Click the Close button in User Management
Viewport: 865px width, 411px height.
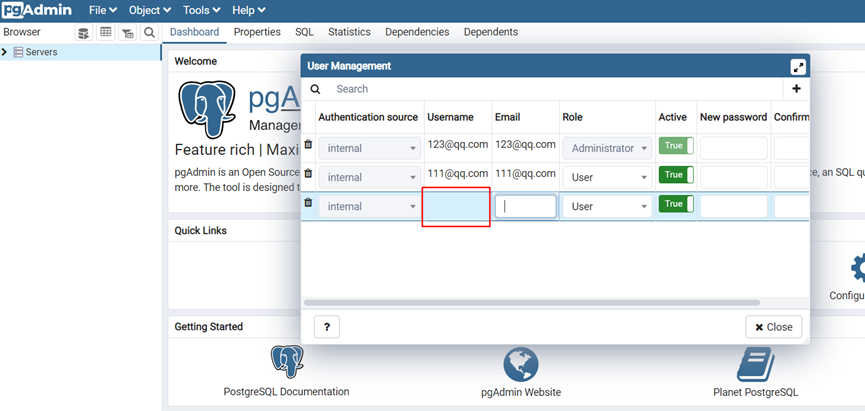click(x=773, y=327)
